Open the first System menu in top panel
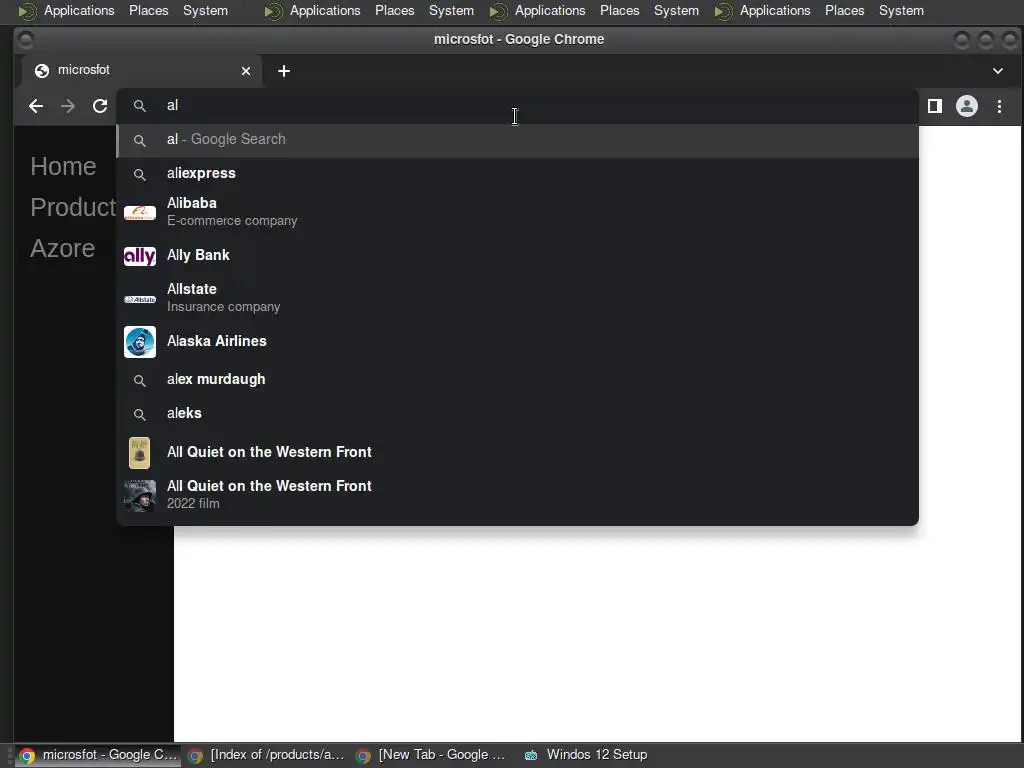Screen dimensions: 1024x768 tap(205, 10)
